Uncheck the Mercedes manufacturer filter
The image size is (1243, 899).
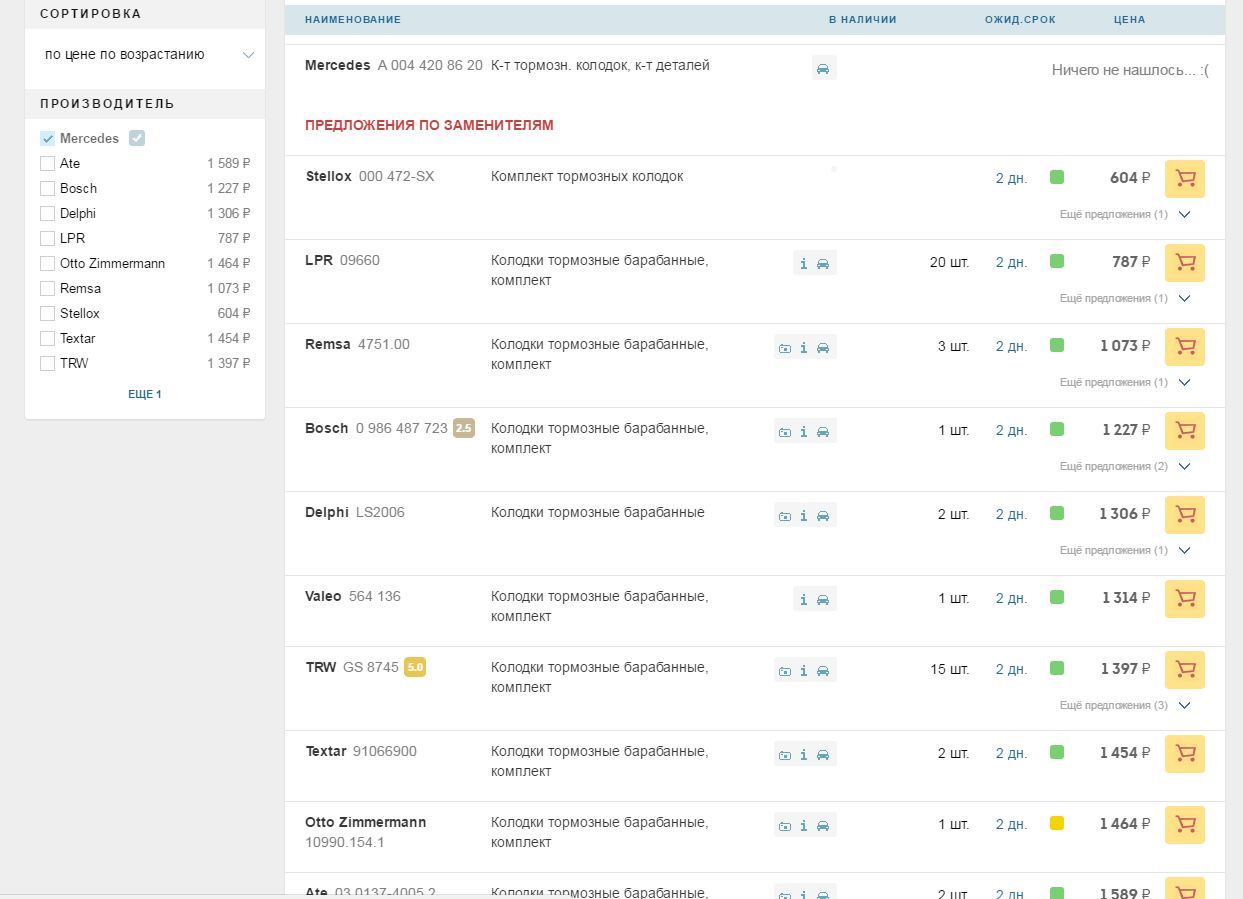(x=47, y=139)
